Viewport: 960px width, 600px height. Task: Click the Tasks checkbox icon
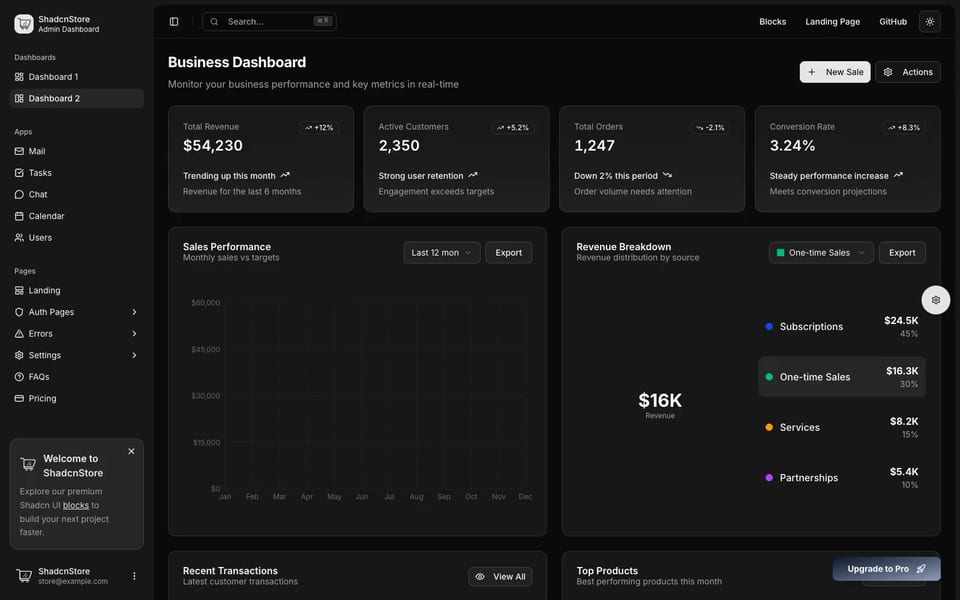19,173
